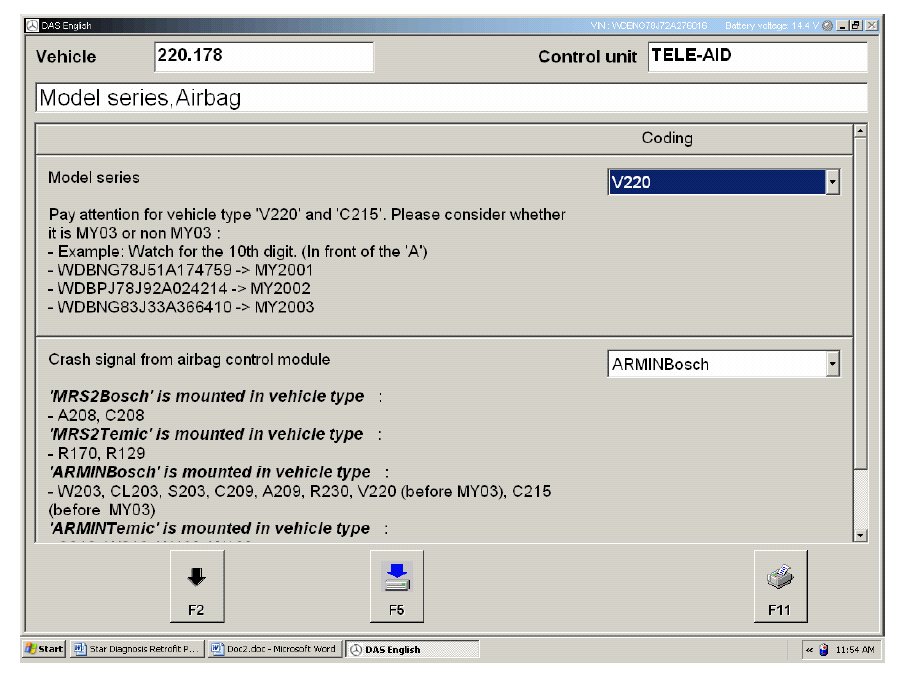Select the DAS English taskbar button
The height and width of the screenshot is (674, 897).
click(x=411, y=649)
